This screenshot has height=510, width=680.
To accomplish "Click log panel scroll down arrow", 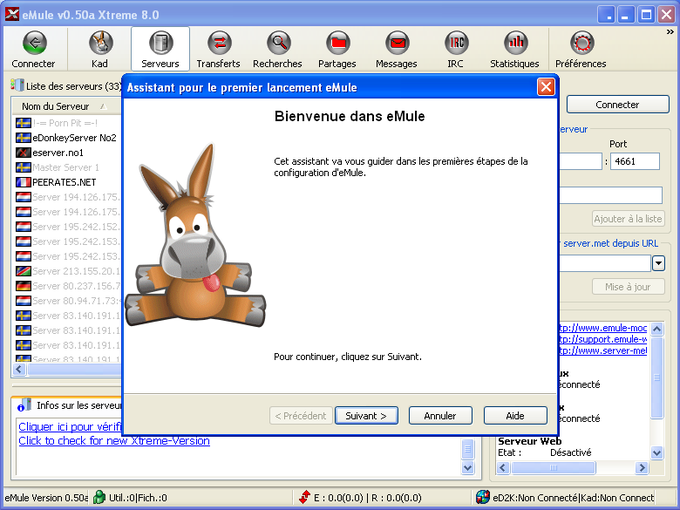I will click(468, 468).
